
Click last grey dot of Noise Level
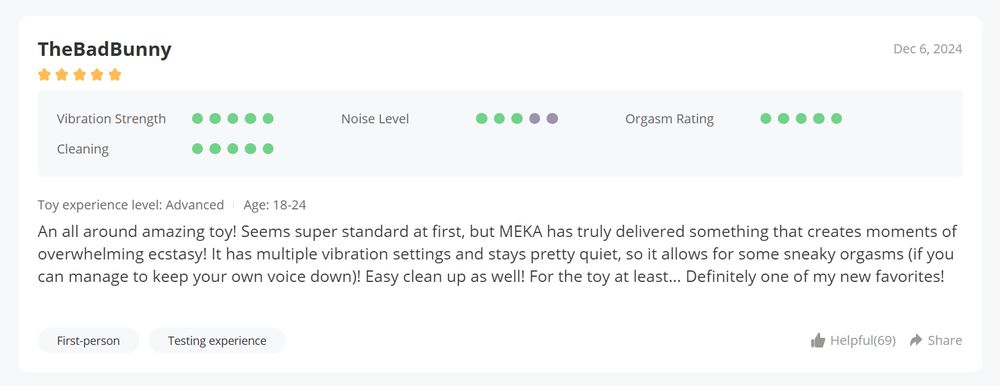click(552, 118)
